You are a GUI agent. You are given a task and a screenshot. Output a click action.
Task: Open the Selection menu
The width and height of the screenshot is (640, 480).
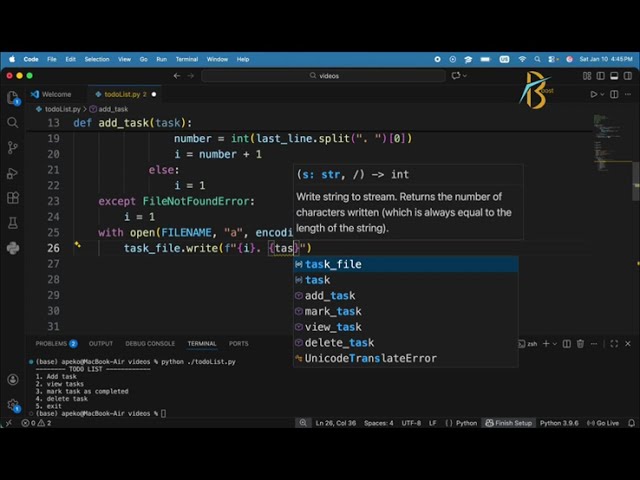click(x=97, y=59)
